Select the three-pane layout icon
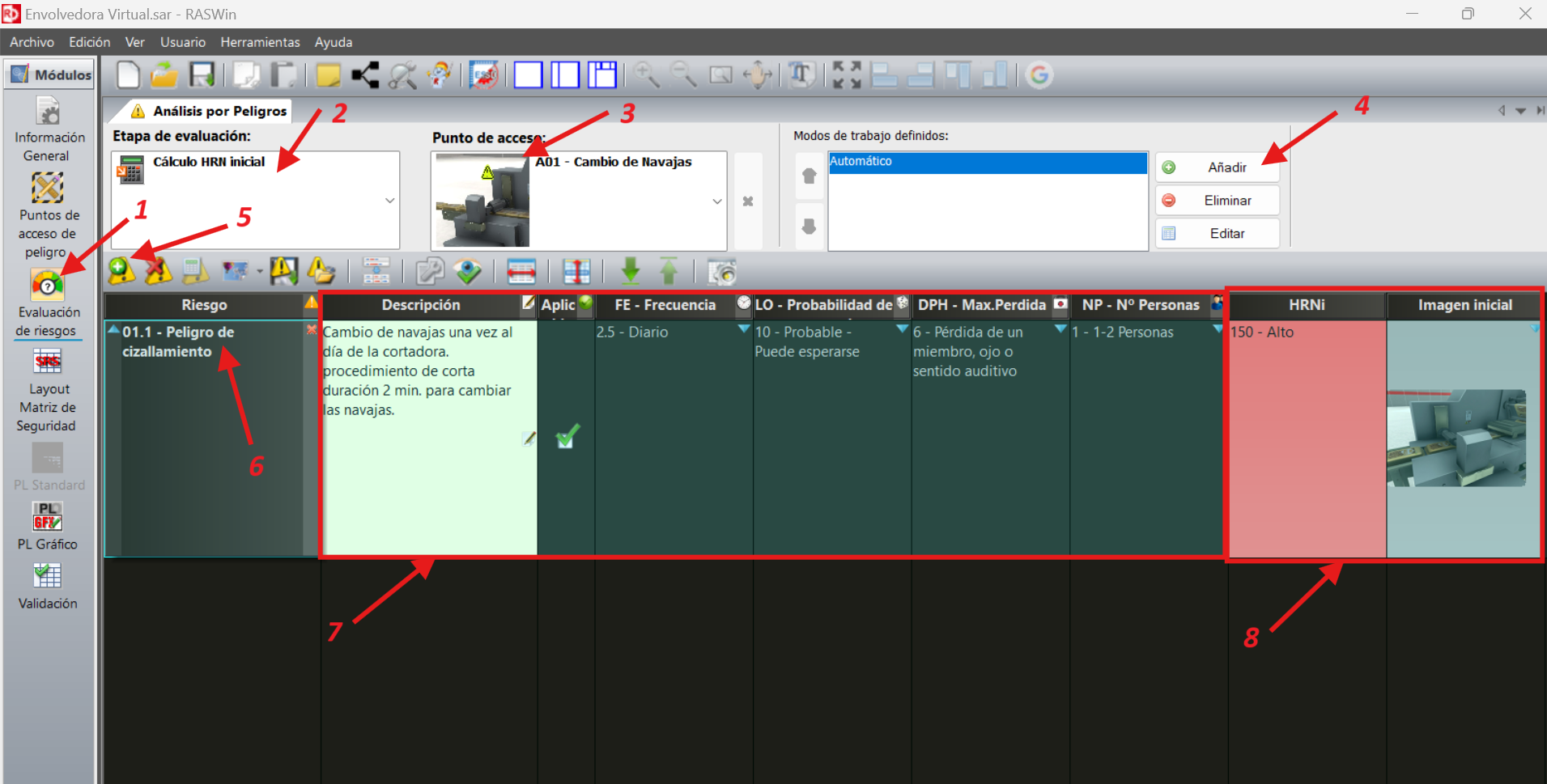Image resolution: width=1547 pixels, height=784 pixels. click(x=602, y=75)
